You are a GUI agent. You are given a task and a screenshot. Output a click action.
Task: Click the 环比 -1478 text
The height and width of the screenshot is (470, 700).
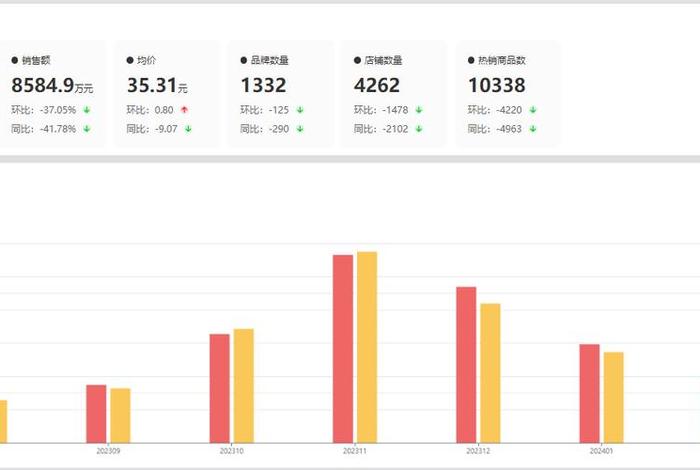381,110
